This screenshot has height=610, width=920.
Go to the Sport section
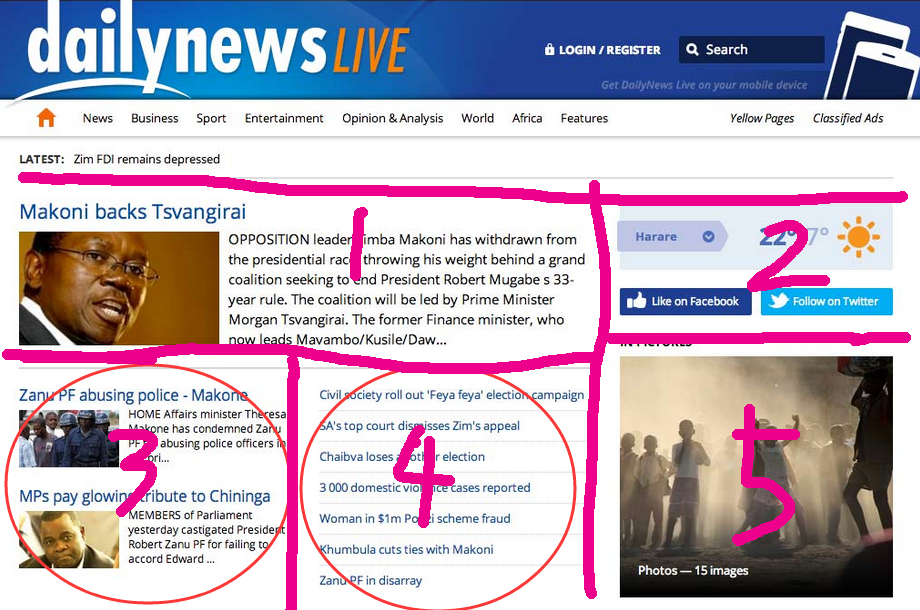pyautogui.click(x=211, y=118)
